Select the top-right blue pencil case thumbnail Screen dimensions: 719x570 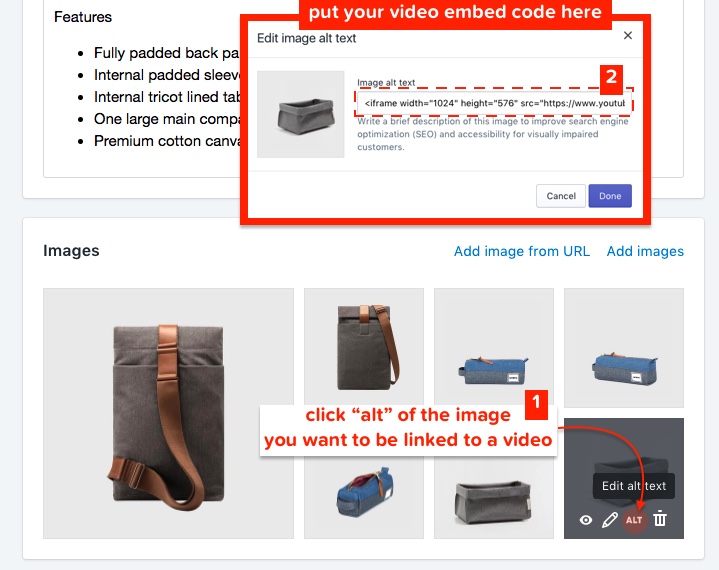point(624,348)
